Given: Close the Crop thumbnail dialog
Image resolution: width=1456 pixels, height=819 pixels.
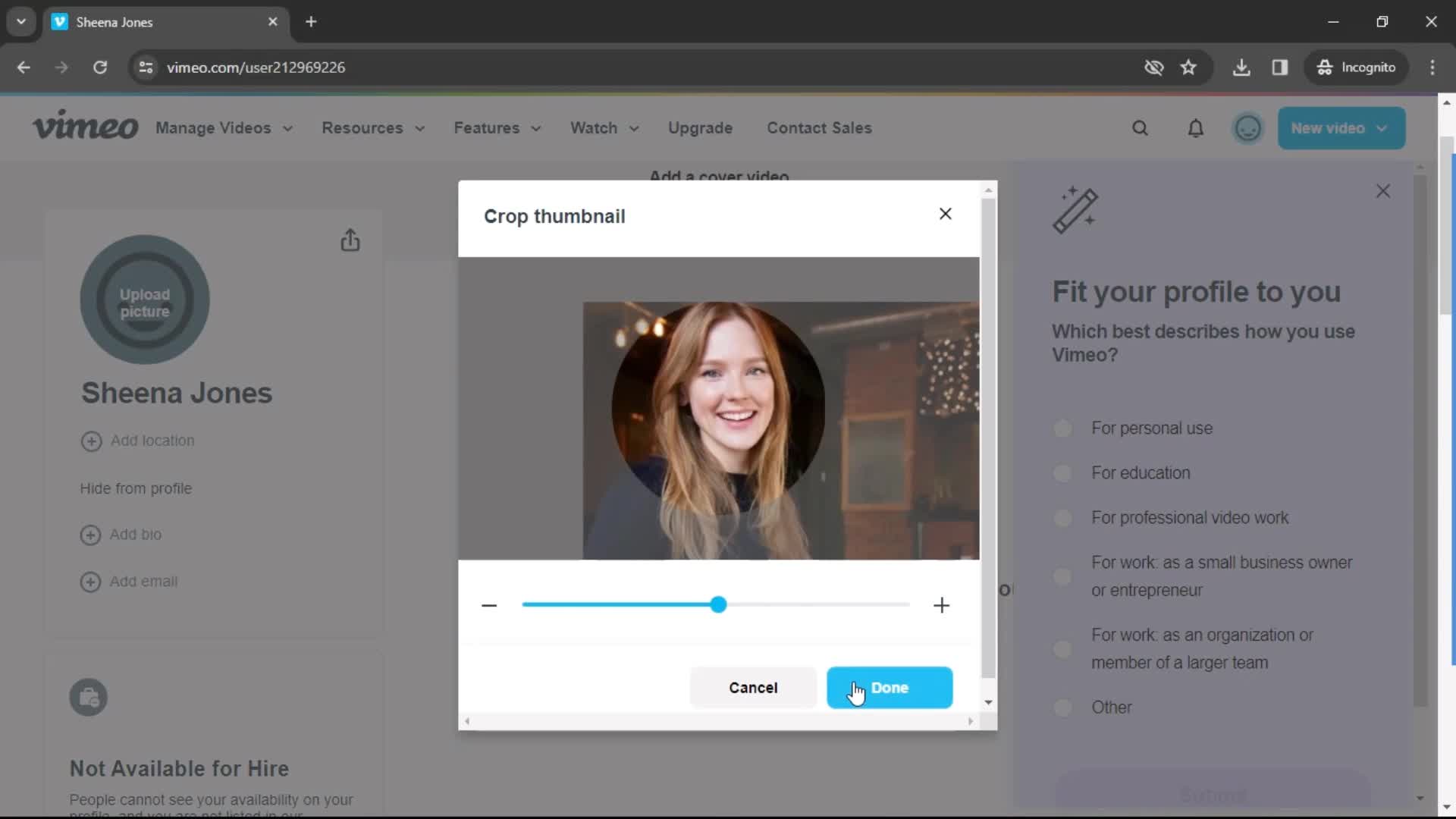Looking at the screenshot, I should tap(945, 214).
